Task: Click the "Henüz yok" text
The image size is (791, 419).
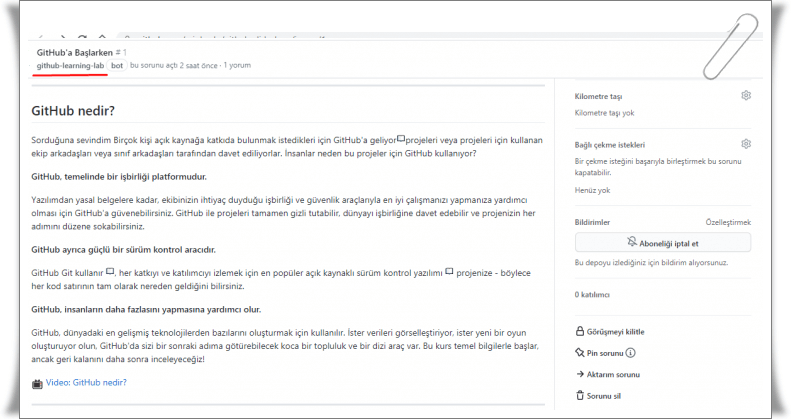Action: coord(592,190)
